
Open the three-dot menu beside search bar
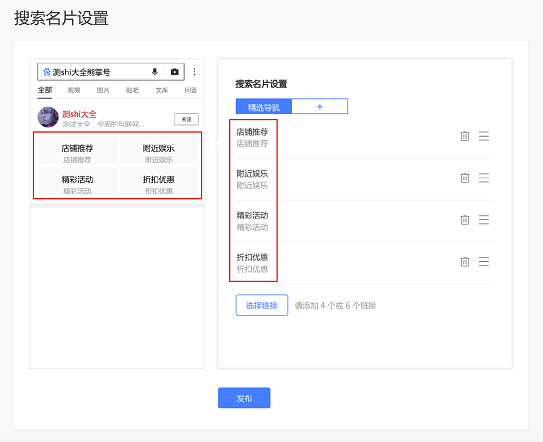pos(194,72)
